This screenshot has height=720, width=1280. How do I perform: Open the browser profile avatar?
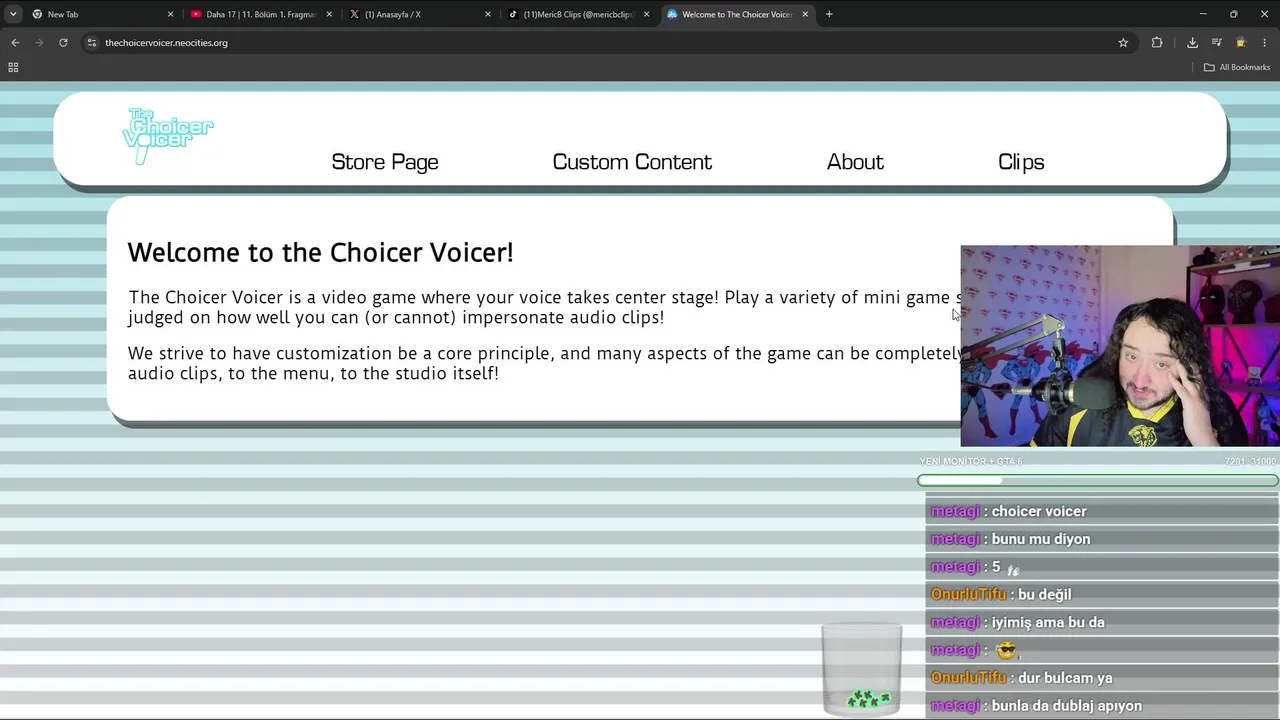[x=1241, y=42]
